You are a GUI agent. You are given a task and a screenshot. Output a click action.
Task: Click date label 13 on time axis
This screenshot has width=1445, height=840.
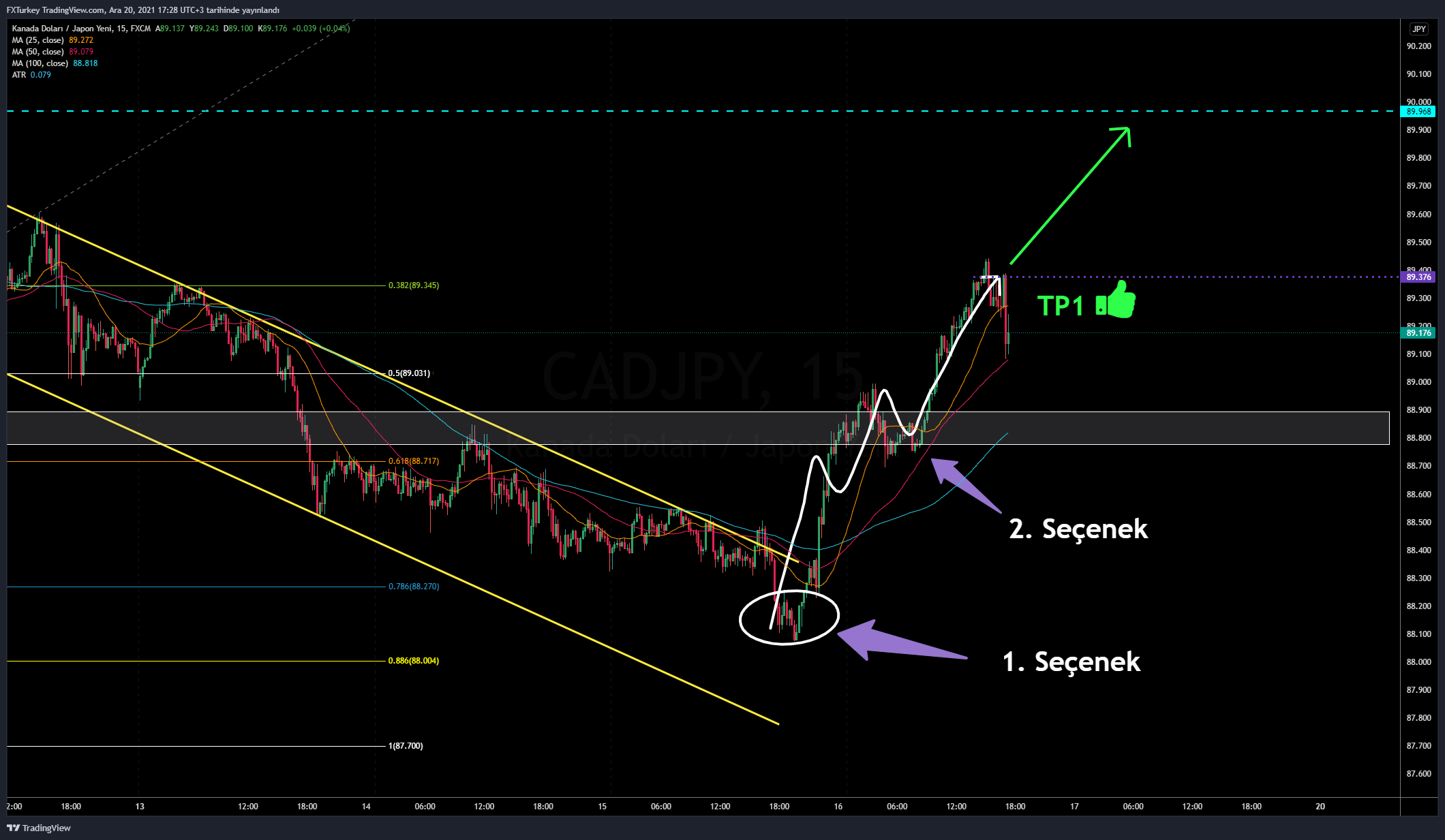coord(140,807)
